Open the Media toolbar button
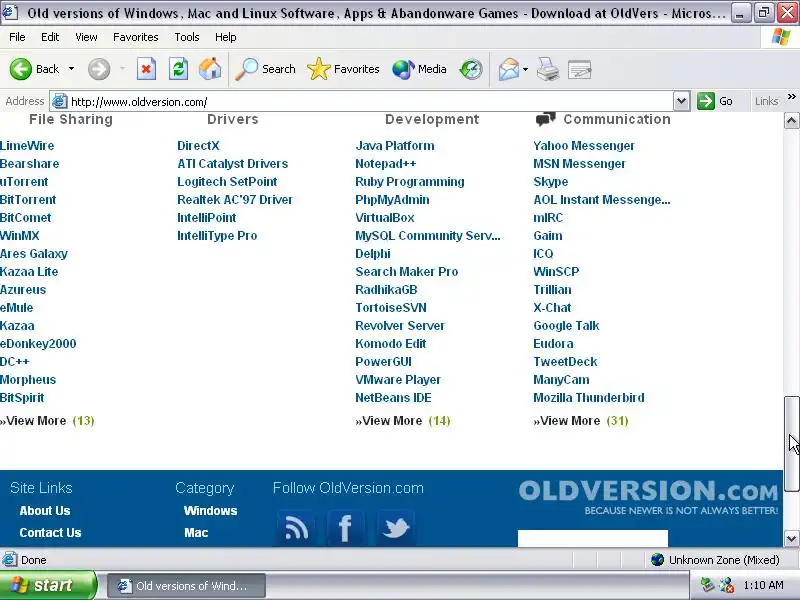Viewport: 800px width, 600px height. (419, 69)
